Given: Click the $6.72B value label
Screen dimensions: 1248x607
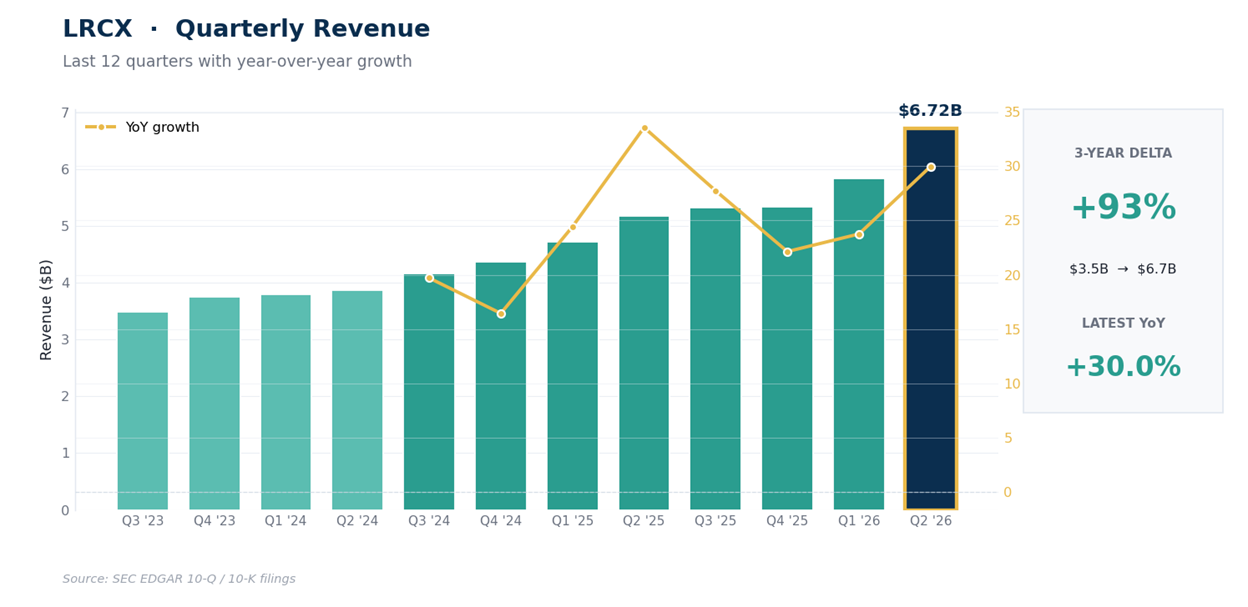Looking at the screenshot, I should pos(930,111).
